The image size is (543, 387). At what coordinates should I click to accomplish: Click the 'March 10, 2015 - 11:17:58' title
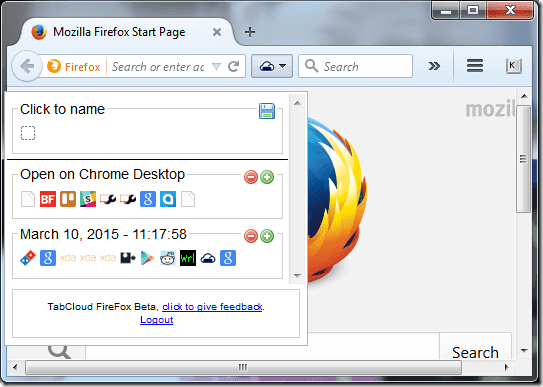coord(103,234)
